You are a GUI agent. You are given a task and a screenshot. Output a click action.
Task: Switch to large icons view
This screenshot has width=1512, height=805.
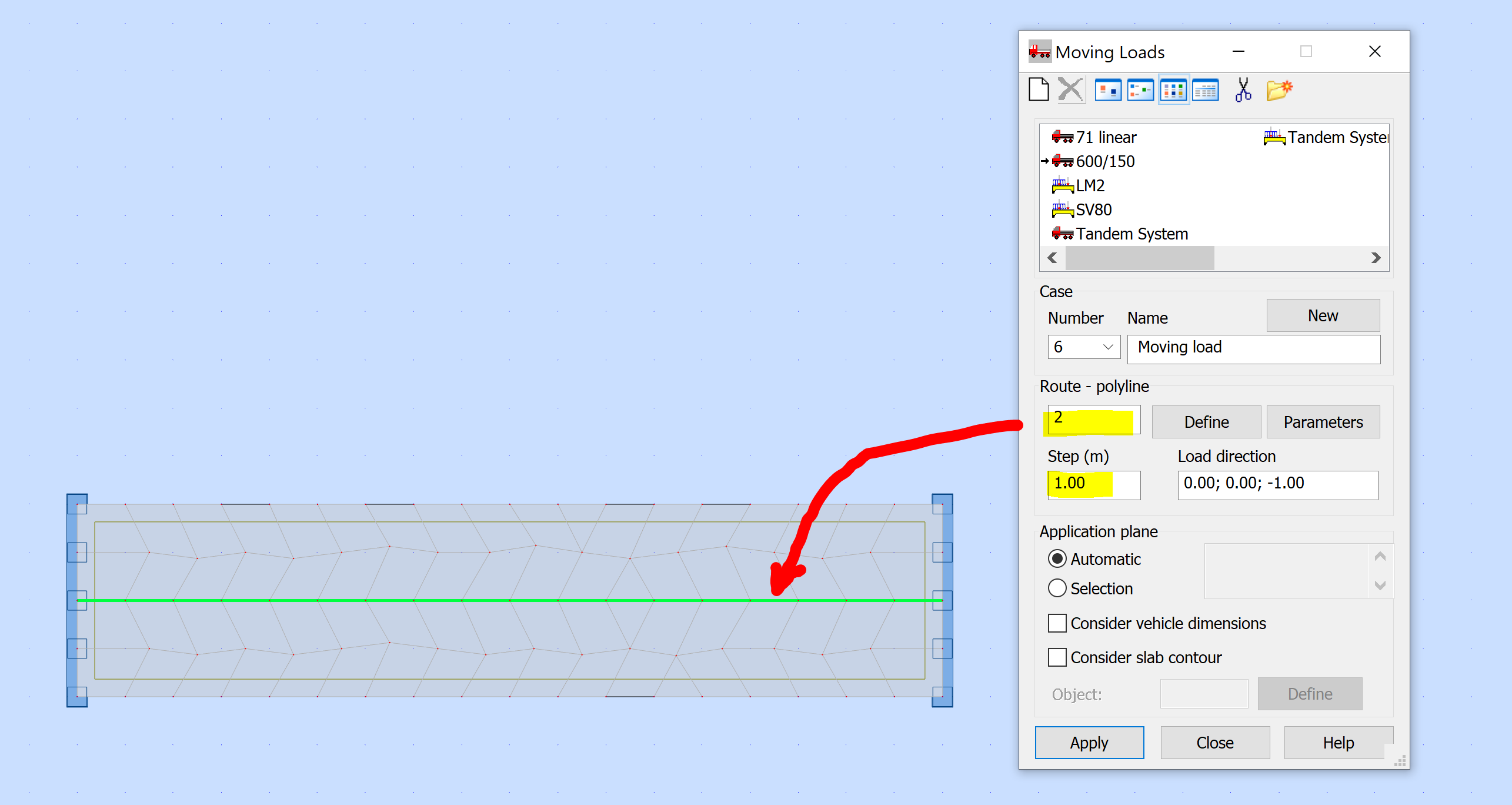(x=1108, y=91)
